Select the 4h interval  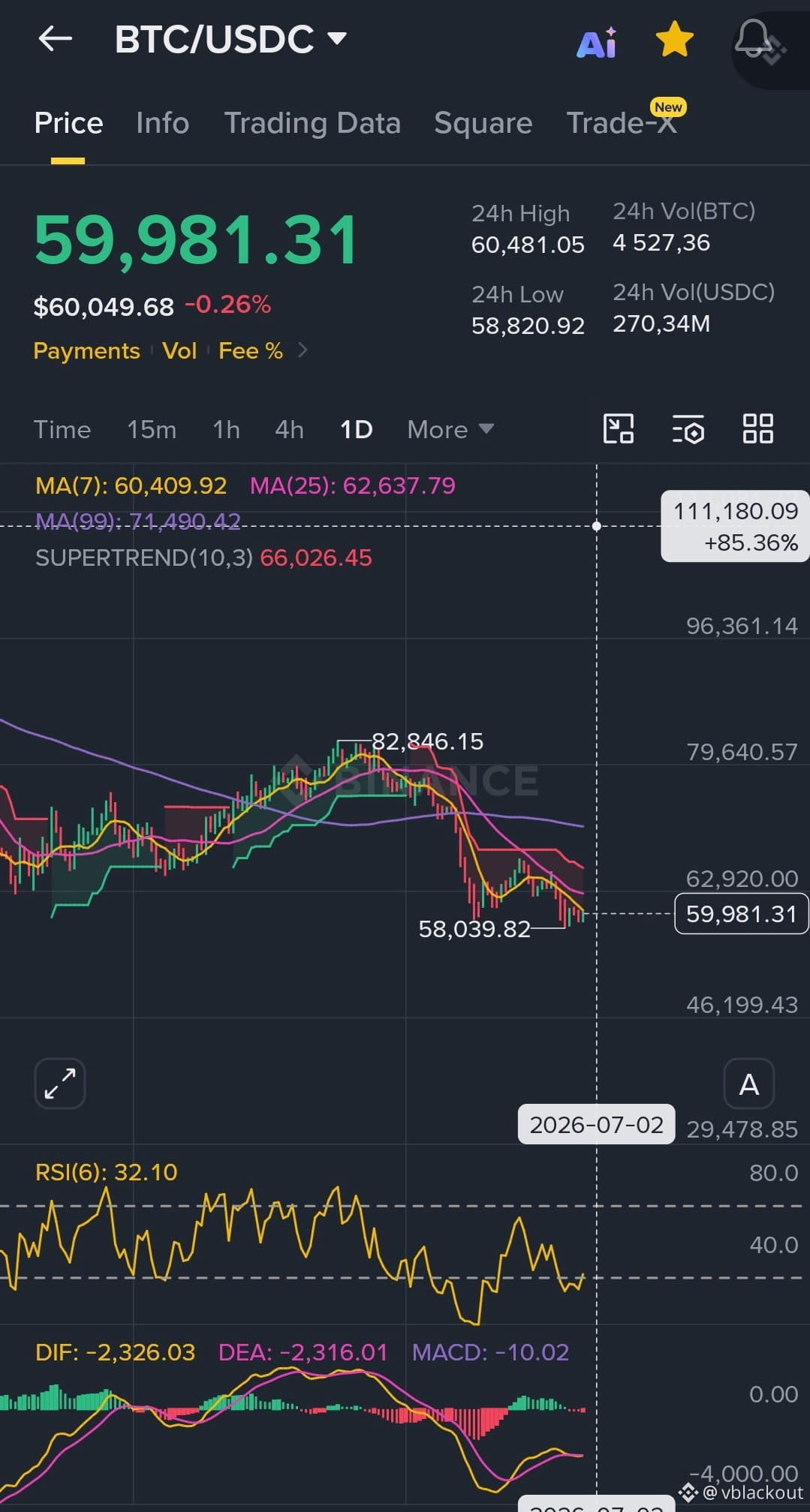pyautogui.click(x=289, y=430)
